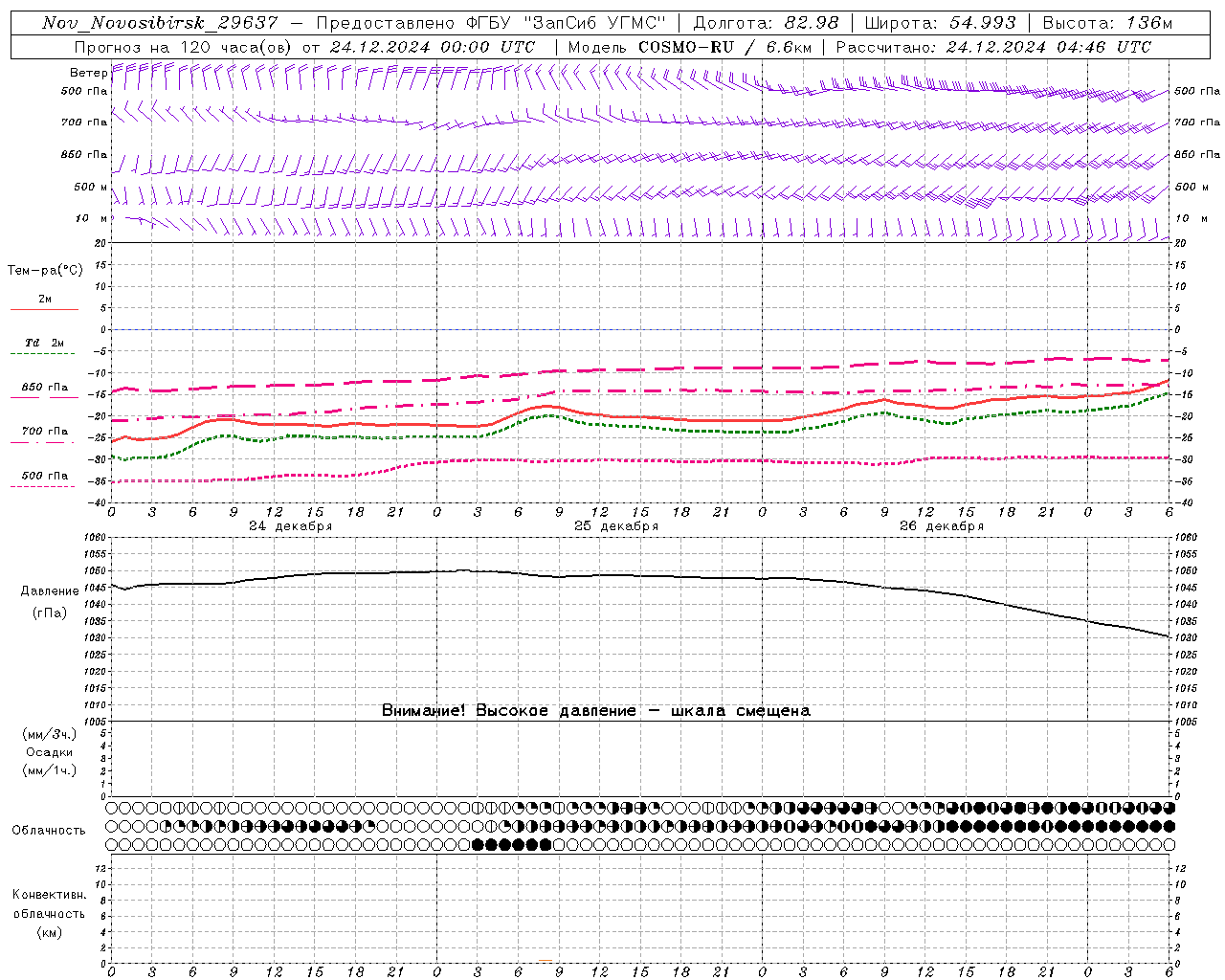Click the Давление panel label
The width and height of the screenshot is (1225, 980).
pyautogui.click(x=50, y=591)
